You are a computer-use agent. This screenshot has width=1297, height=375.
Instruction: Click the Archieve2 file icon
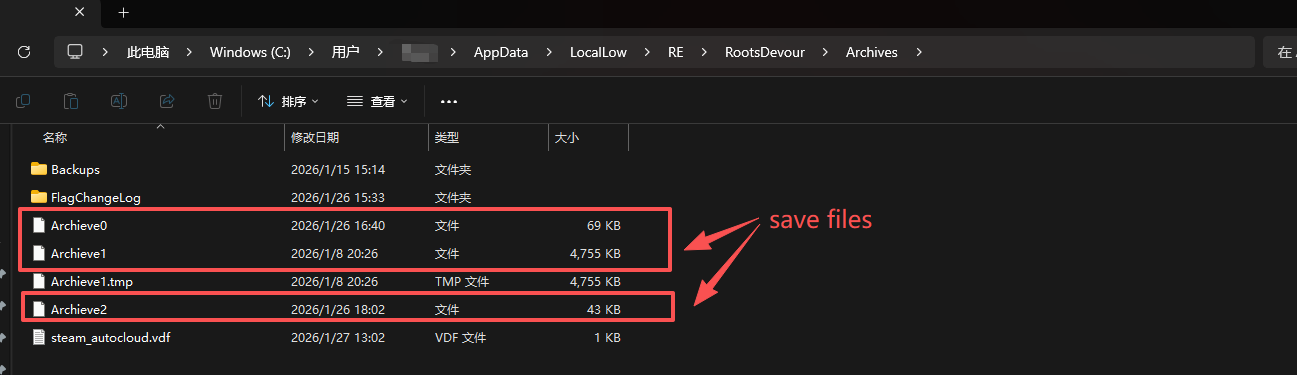(39, 310)
